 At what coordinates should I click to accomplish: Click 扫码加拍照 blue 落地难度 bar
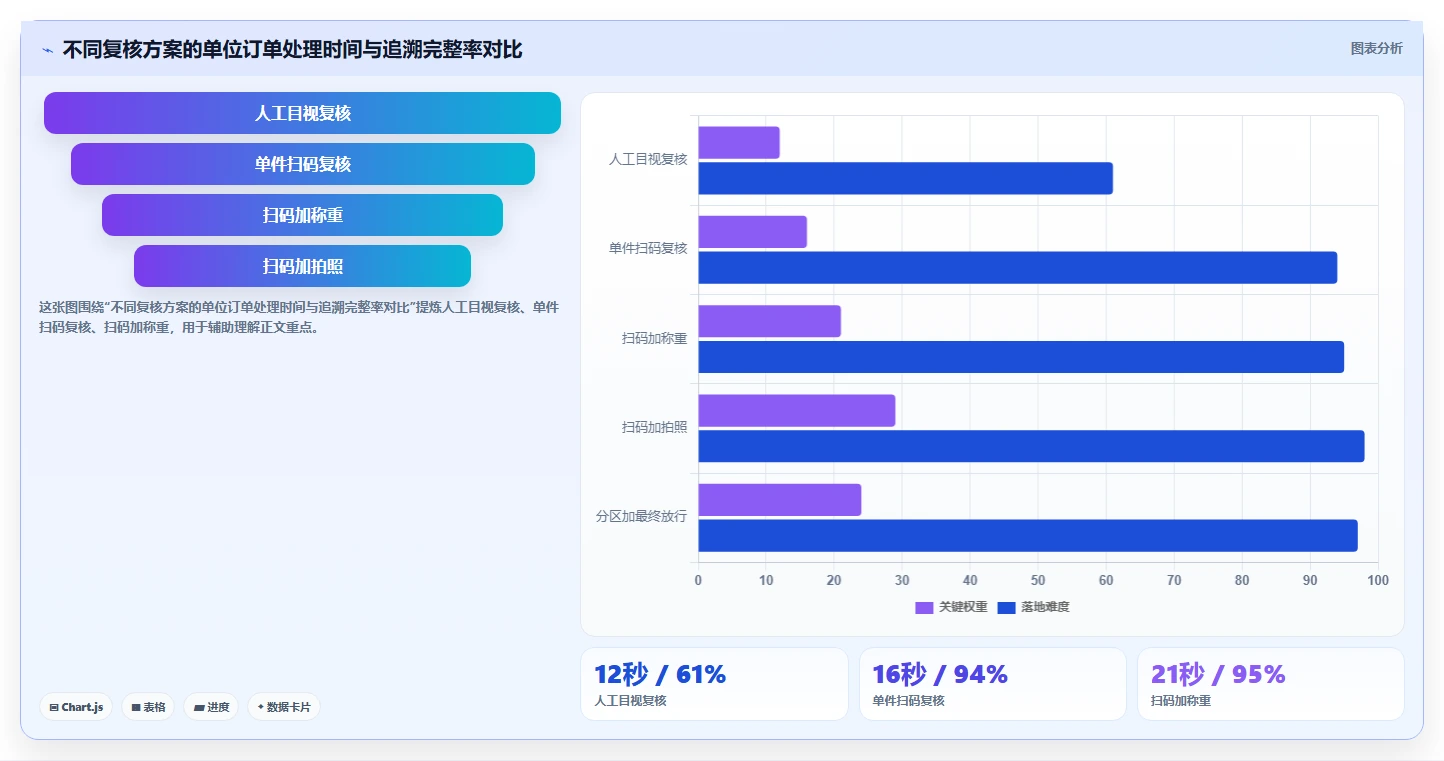coord(1031,446)
